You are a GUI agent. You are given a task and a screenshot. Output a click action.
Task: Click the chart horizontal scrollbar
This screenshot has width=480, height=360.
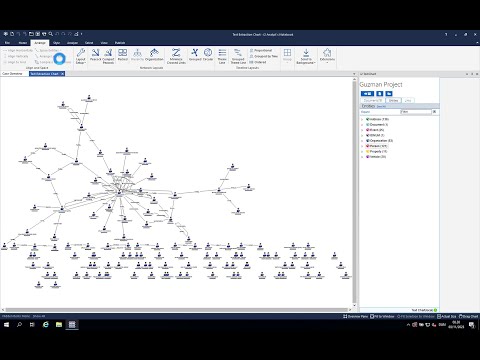point(176,310)
